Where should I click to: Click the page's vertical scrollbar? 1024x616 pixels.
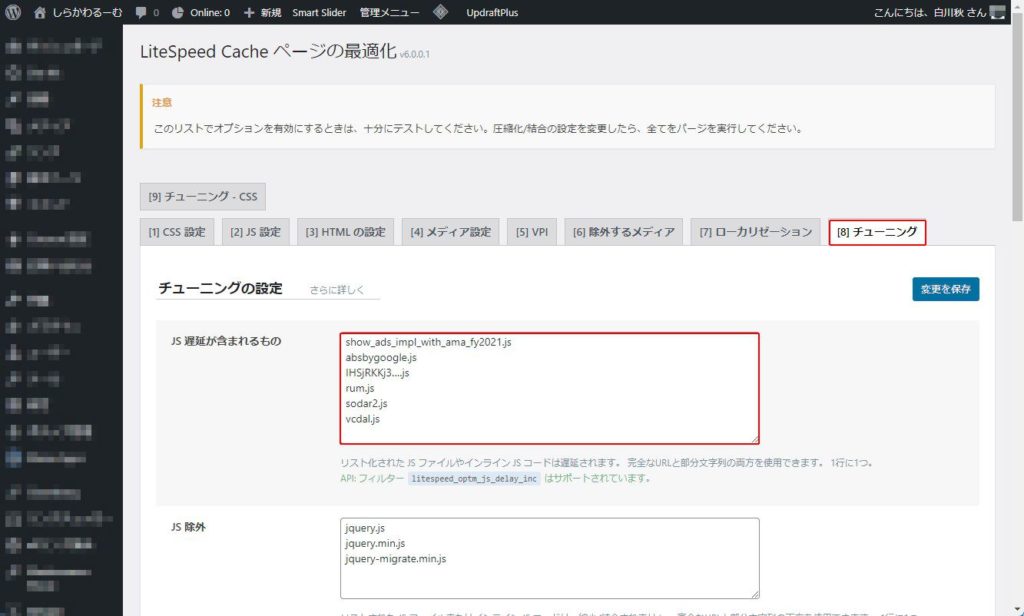[1017, 300]
